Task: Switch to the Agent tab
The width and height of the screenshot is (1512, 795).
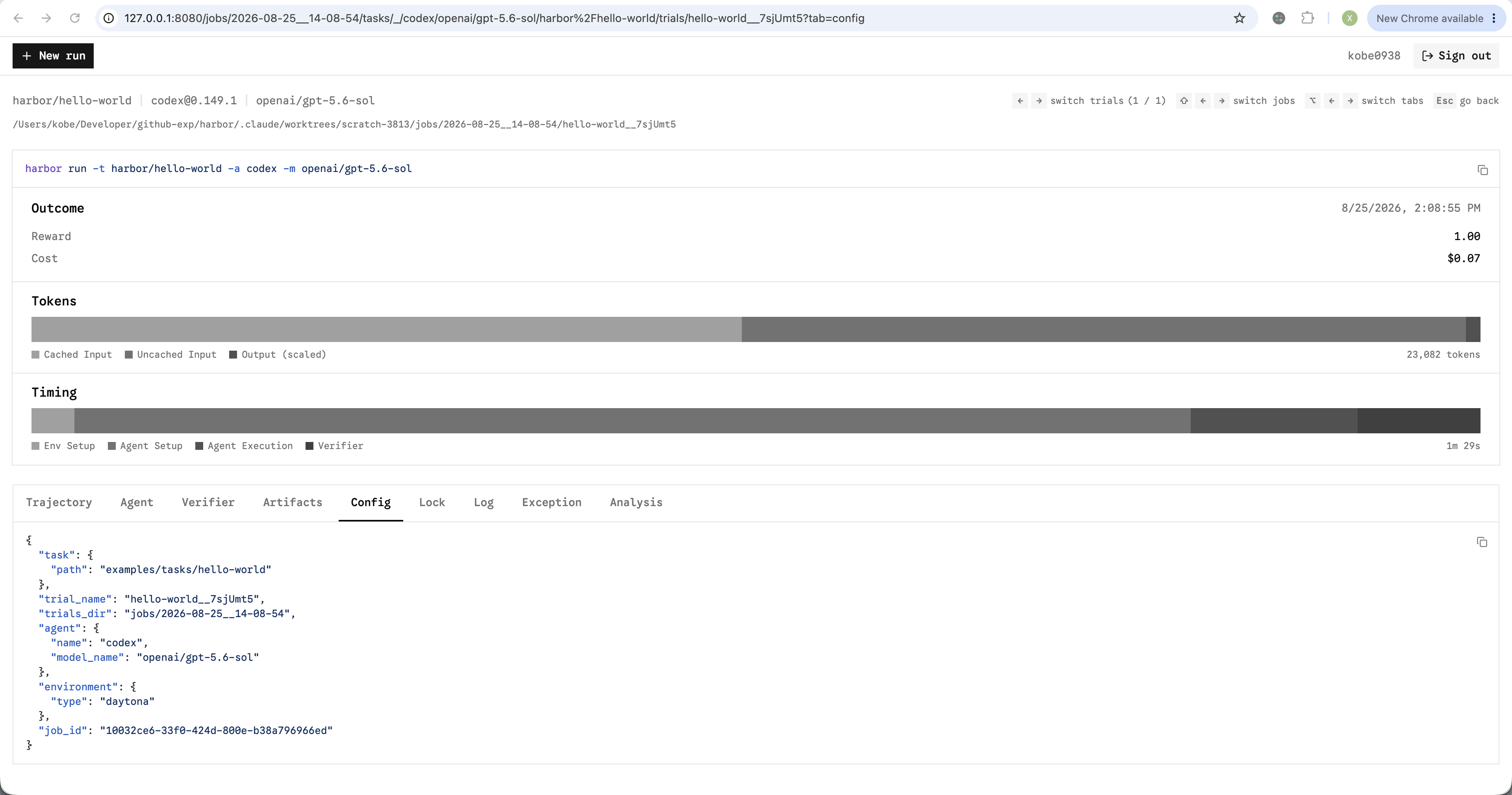Action: (137, 503)
